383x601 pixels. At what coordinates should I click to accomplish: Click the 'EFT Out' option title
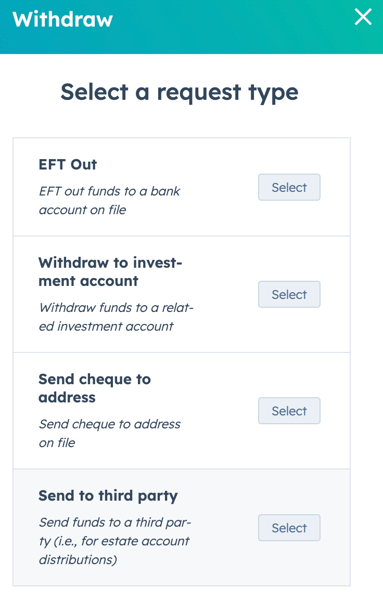(67, 164)
